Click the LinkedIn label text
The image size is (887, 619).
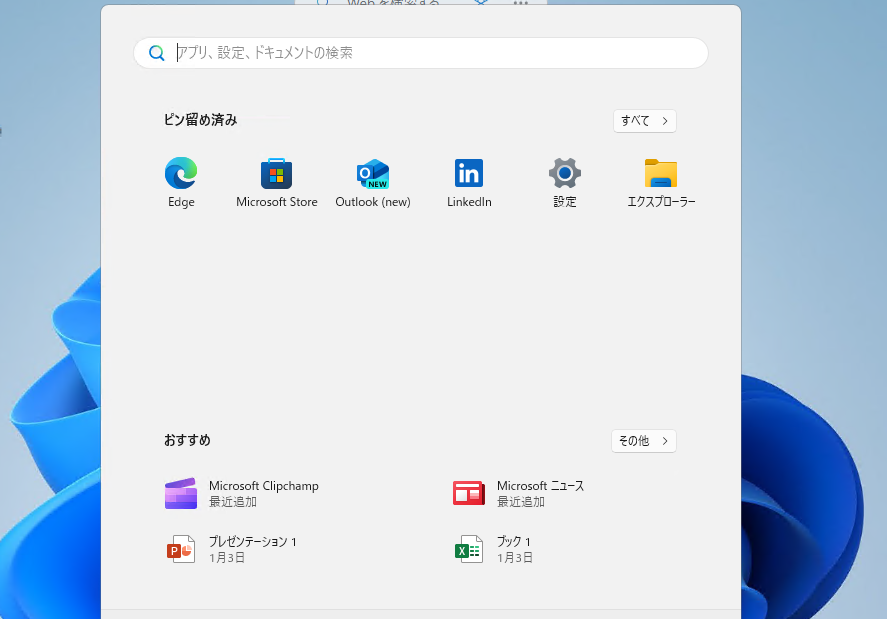point(469,202)
